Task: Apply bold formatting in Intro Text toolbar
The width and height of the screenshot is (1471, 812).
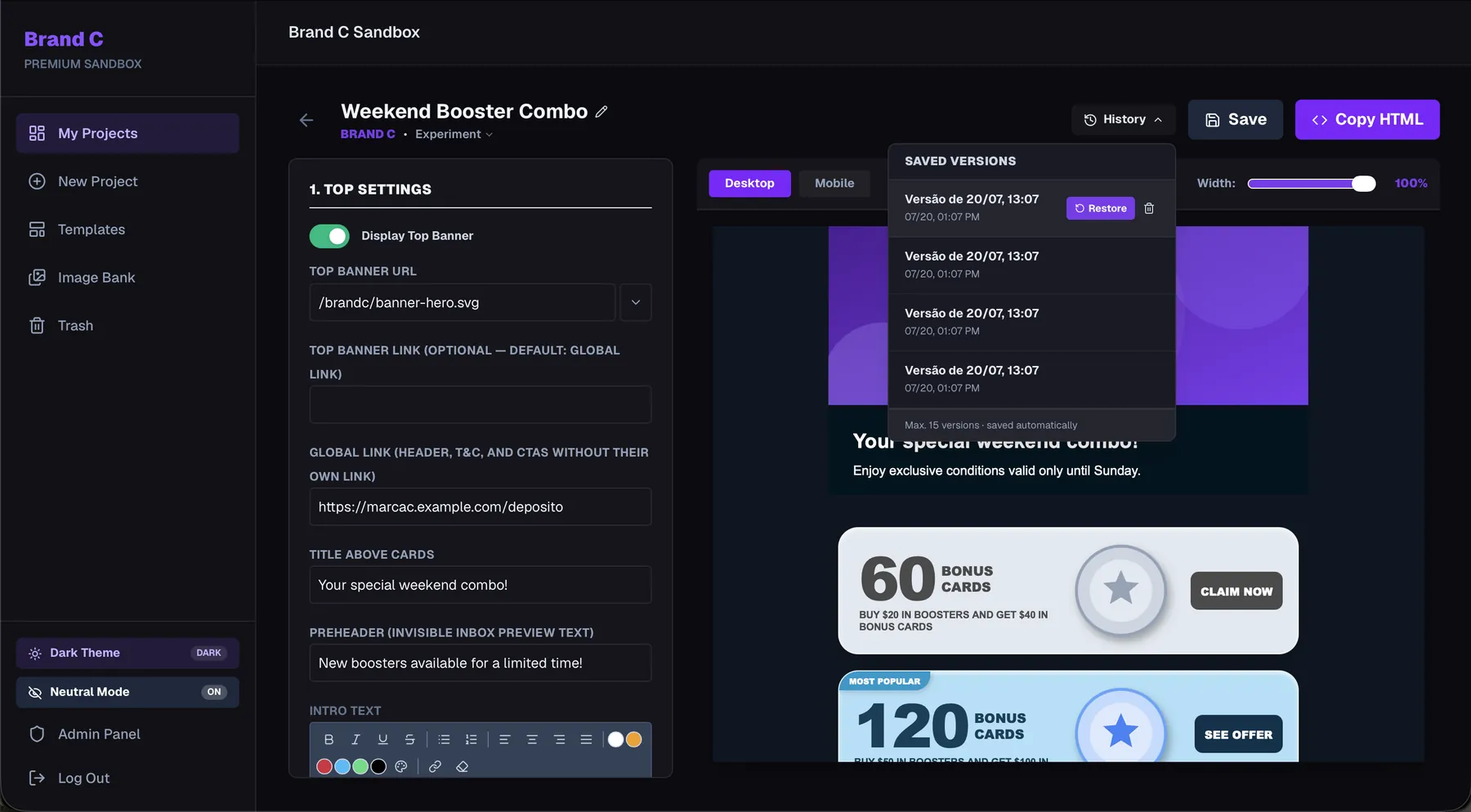Action: [x=329, y=739]
